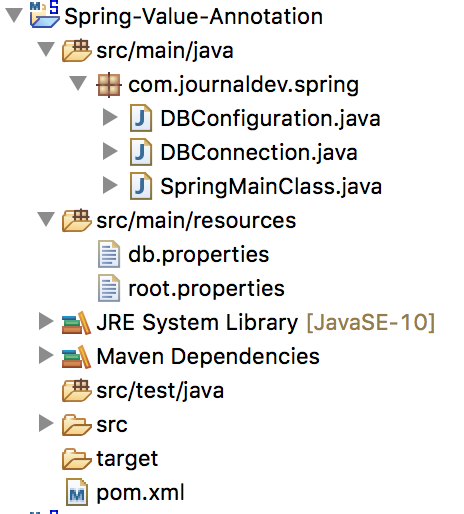Click the src/main/java source folder icon
Viewport: 464px width, 514px height.
77,50
